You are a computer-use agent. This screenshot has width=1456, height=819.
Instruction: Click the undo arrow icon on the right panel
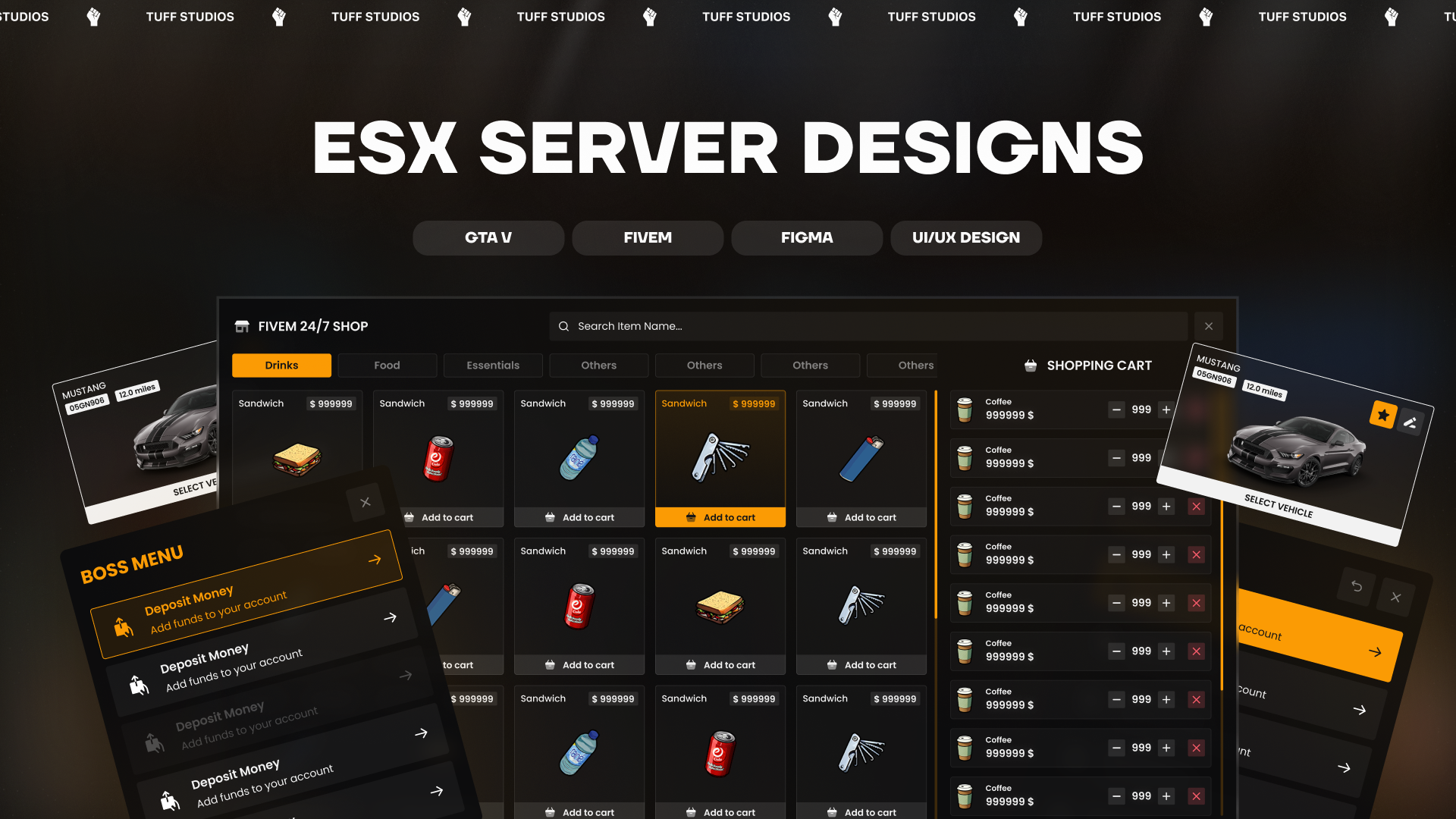(x=1355, y=586)
